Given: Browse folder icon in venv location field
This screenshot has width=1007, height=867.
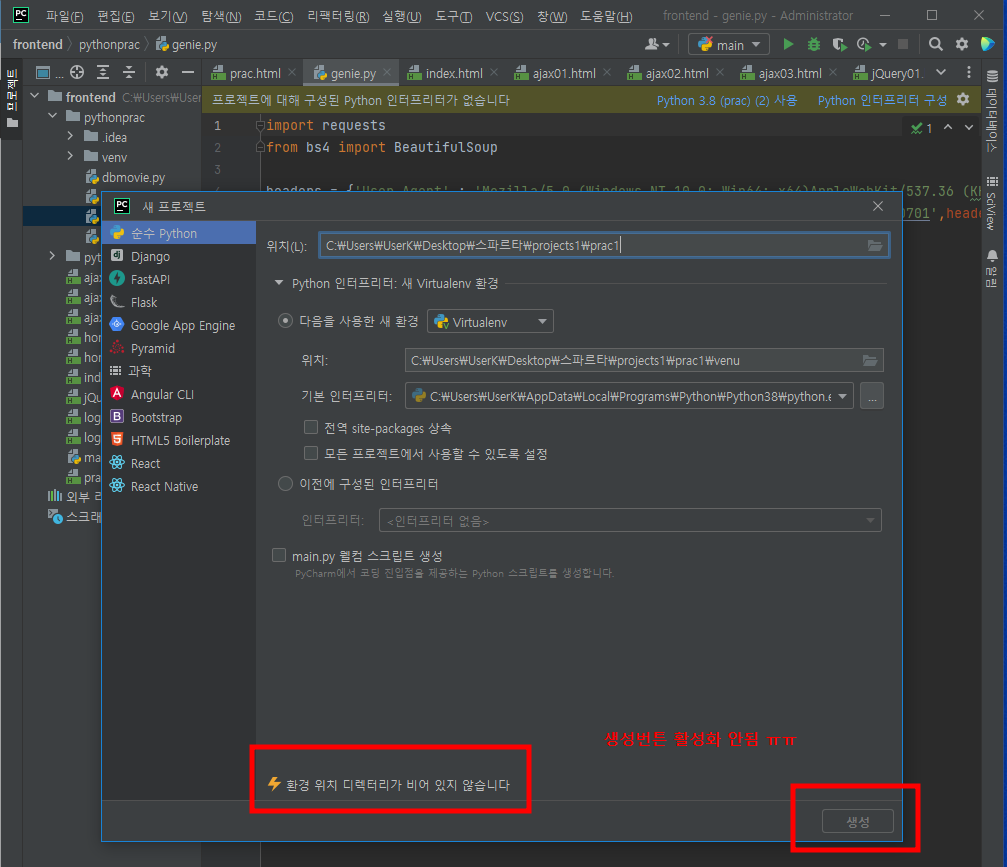Looking at the screenshot, I should tap(870, 360).
